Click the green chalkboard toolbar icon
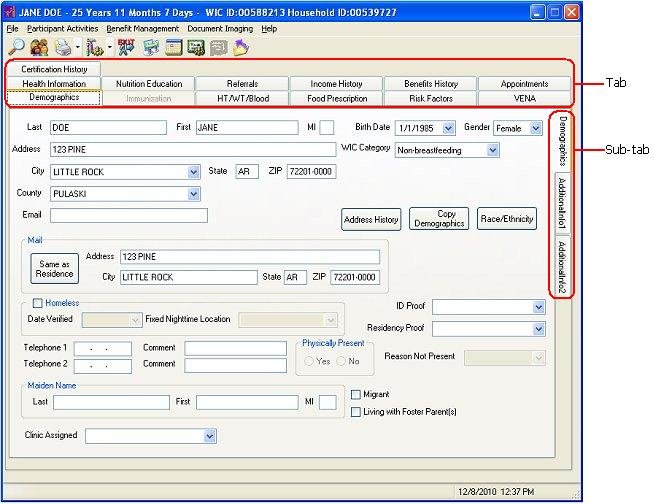Viewport: 654px width, 504px height. pos(196,47)
